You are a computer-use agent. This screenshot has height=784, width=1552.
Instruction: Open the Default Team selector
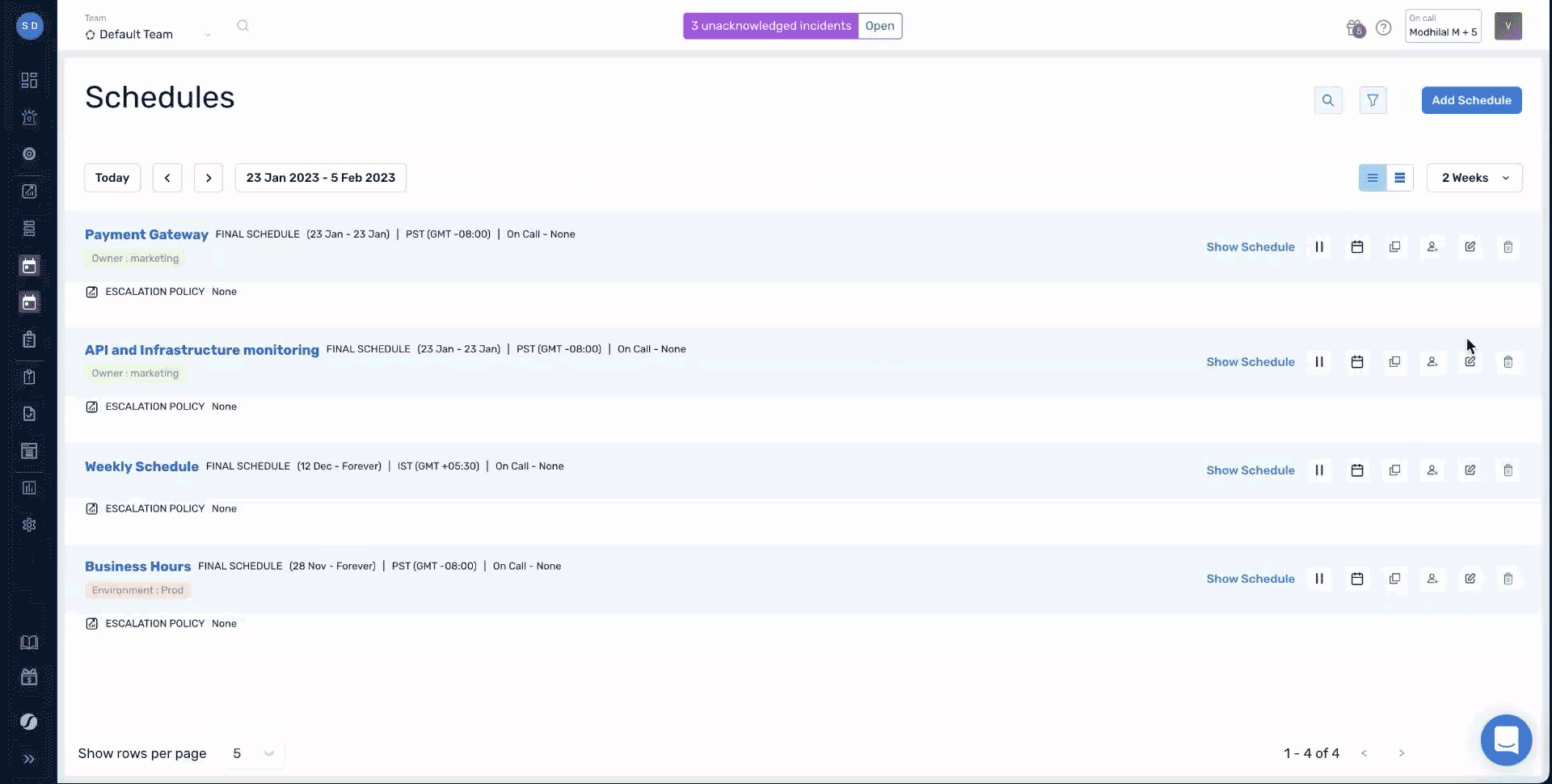pos(147,34)
